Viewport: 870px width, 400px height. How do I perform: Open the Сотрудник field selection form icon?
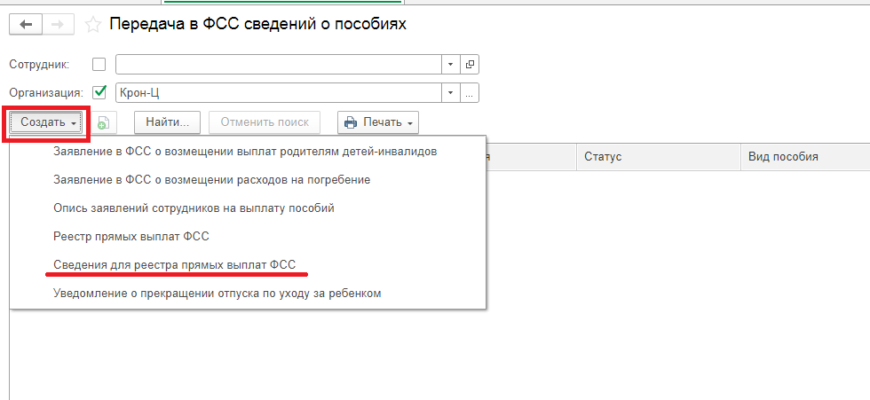tap(469, 64)
